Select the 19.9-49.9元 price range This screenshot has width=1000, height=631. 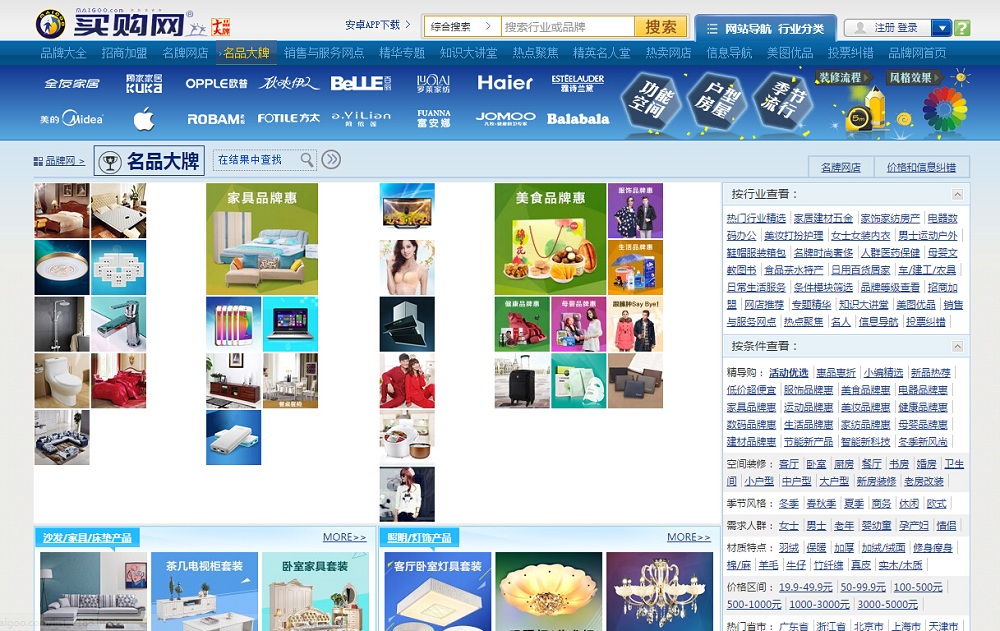pyautogui.click(x=805, y=587)
